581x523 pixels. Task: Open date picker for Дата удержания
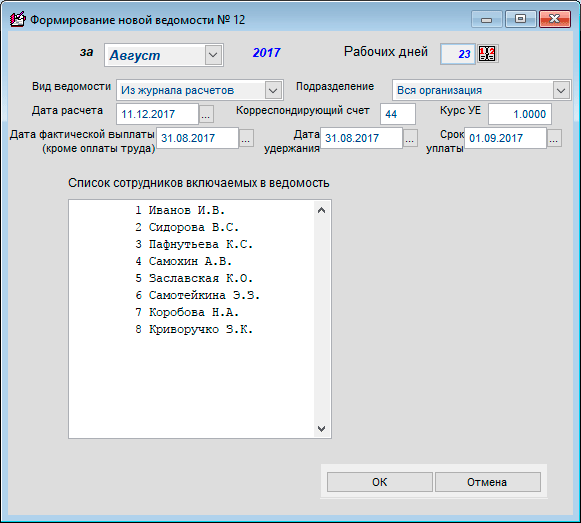[410, 138]
